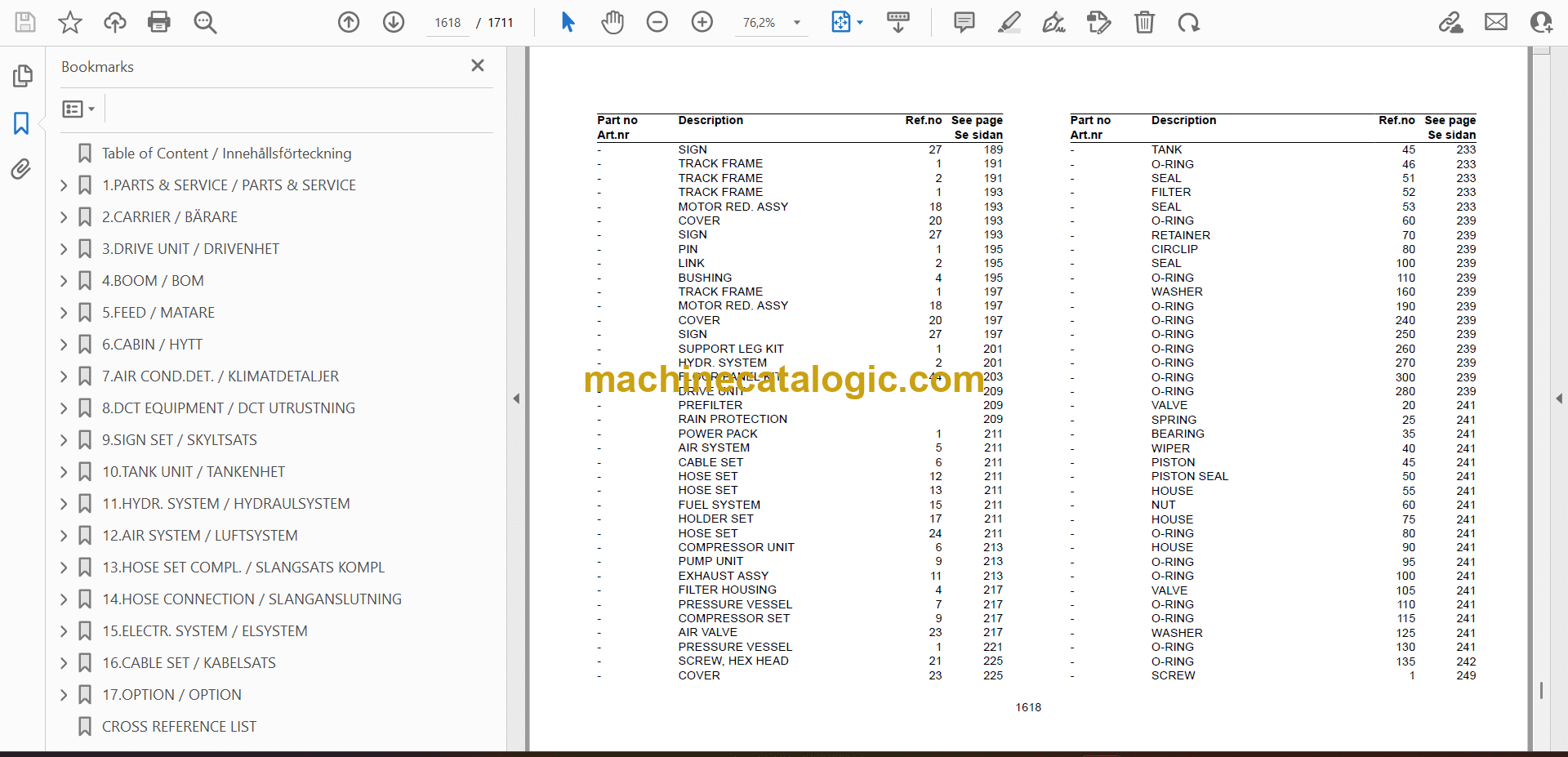The height and width of the screenshot is (757, 1568).
Task: Rotate the page view
Action: click(x=1189, y=22)
